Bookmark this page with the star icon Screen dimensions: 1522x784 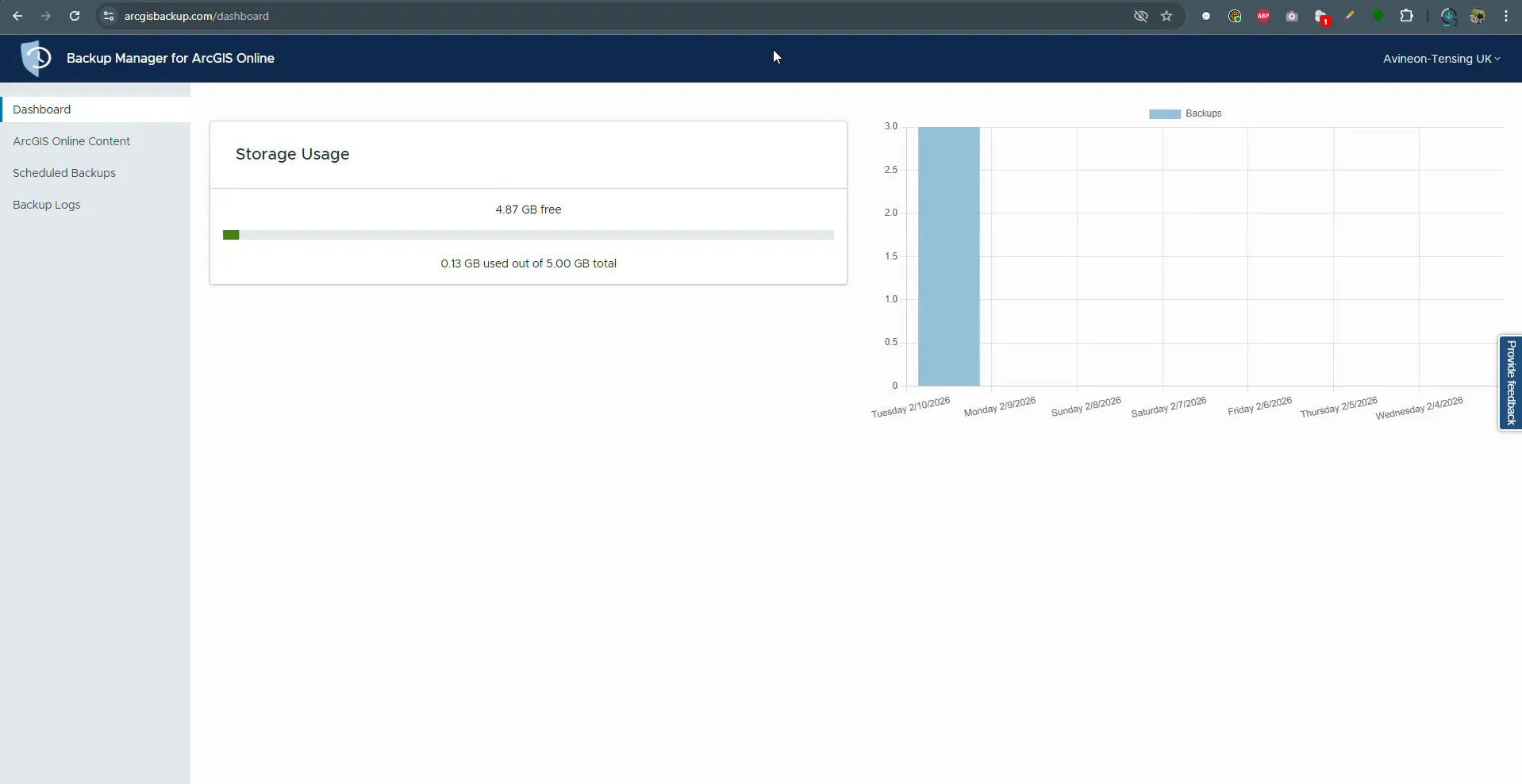[1166, 16]
